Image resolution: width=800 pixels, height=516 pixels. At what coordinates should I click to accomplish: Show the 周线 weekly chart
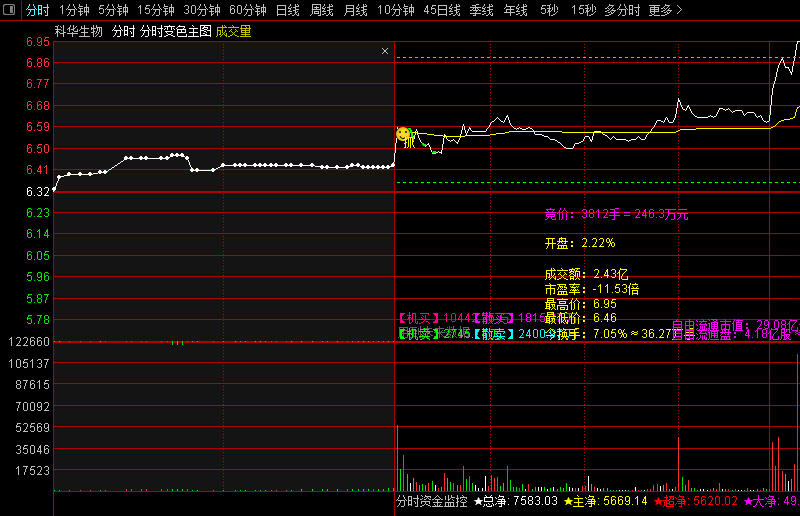click(x=321, y=10)
